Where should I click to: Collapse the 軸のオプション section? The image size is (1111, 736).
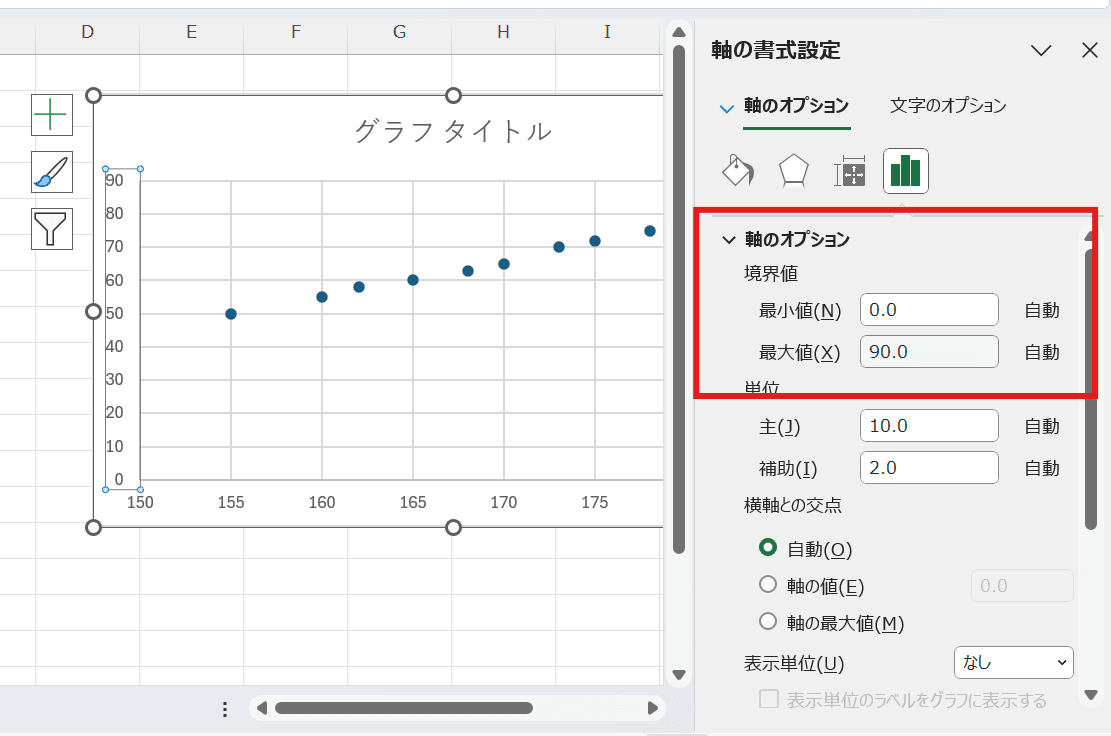728,240
